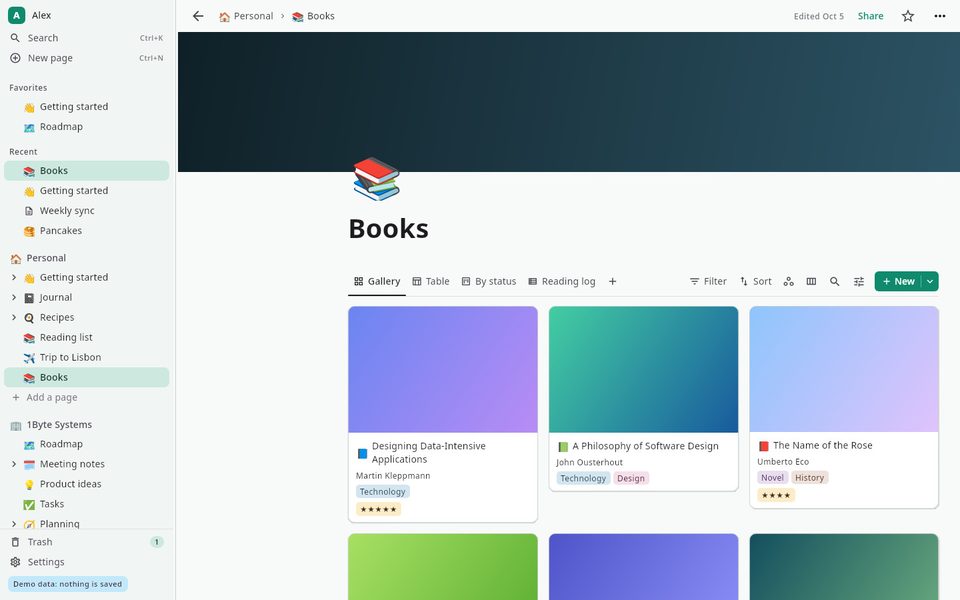Open Settings in the sidebar
This screenshot has height=600, width=960.
click(87, 562)
